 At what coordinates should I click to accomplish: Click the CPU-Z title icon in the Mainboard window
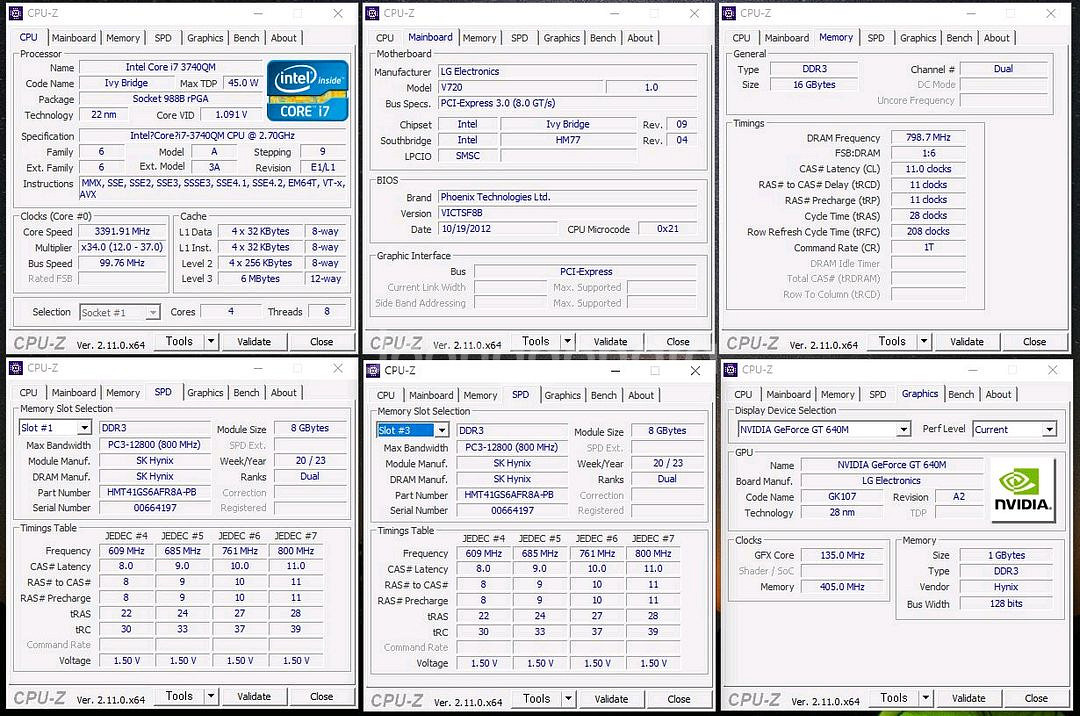point(373,13)
